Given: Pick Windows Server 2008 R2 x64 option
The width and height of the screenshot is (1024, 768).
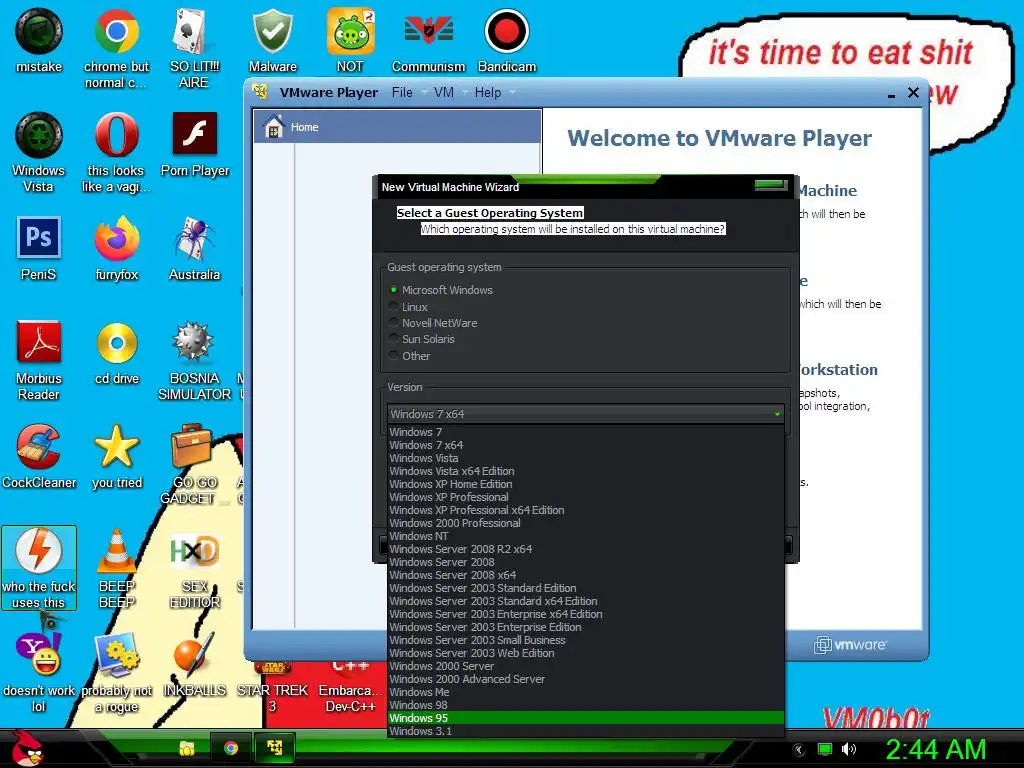Looking at the screenshot, I should [586, 549].
